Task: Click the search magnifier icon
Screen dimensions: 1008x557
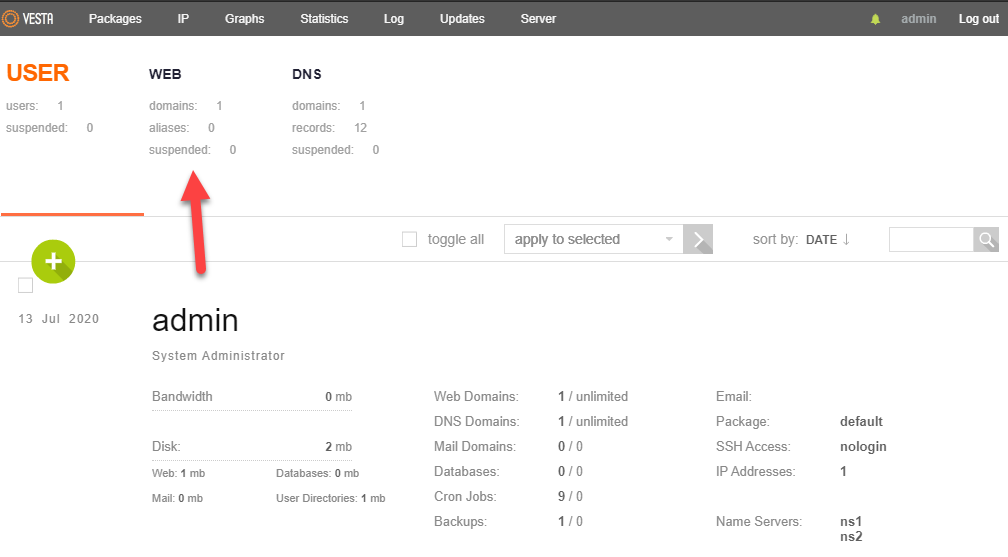Action: (986, 239)
